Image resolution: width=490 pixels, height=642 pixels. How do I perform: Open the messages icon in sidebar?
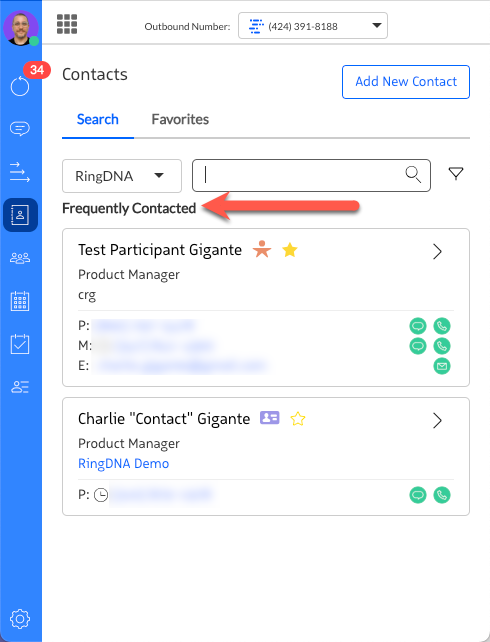(x=20, y=129)
